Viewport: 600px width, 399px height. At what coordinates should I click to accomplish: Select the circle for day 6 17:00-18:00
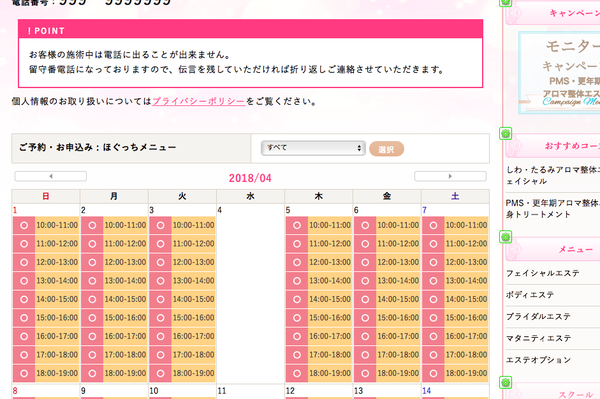tap(365, 355)
